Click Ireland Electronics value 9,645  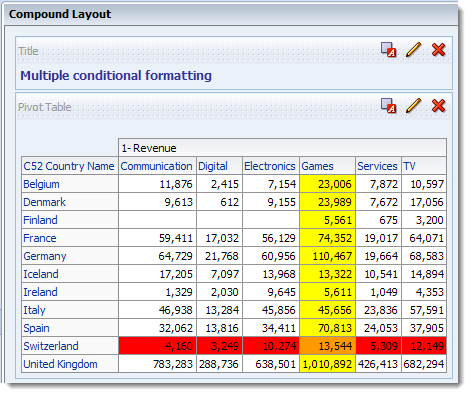[271, 292]
